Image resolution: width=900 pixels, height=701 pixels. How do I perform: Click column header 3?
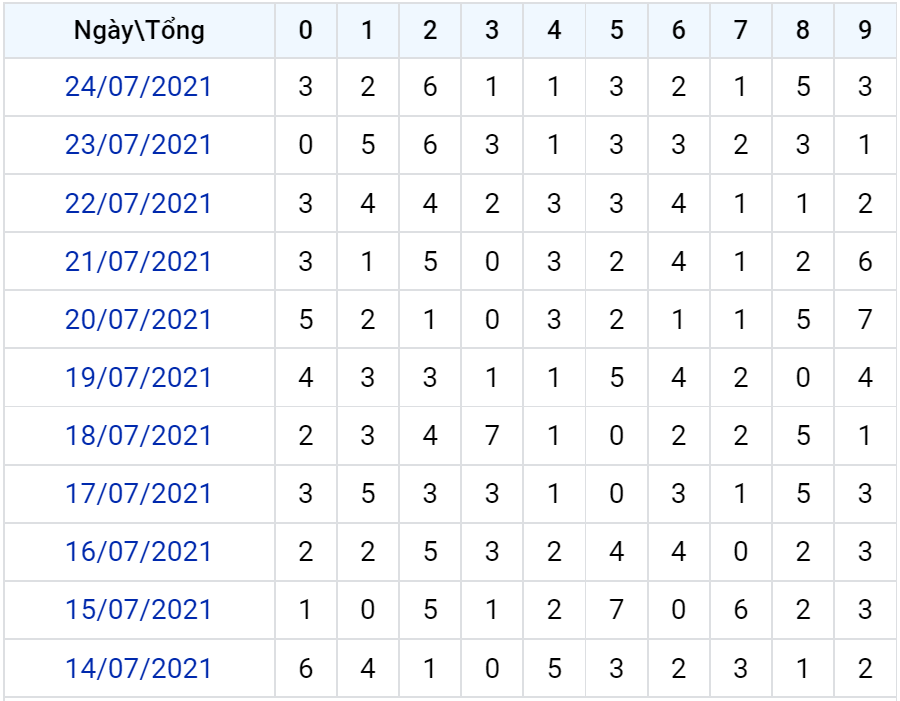click(492, 30)
